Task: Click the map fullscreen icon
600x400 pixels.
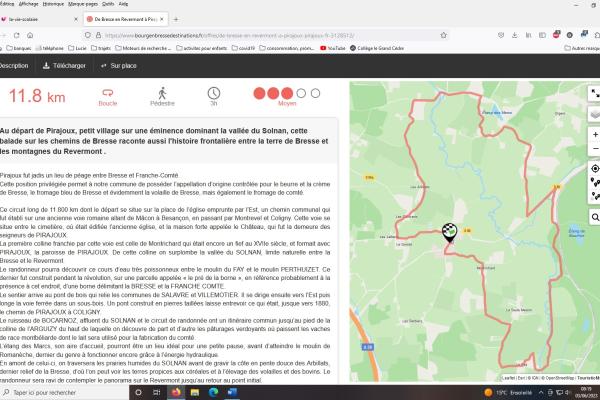Action: coord(594,92)
